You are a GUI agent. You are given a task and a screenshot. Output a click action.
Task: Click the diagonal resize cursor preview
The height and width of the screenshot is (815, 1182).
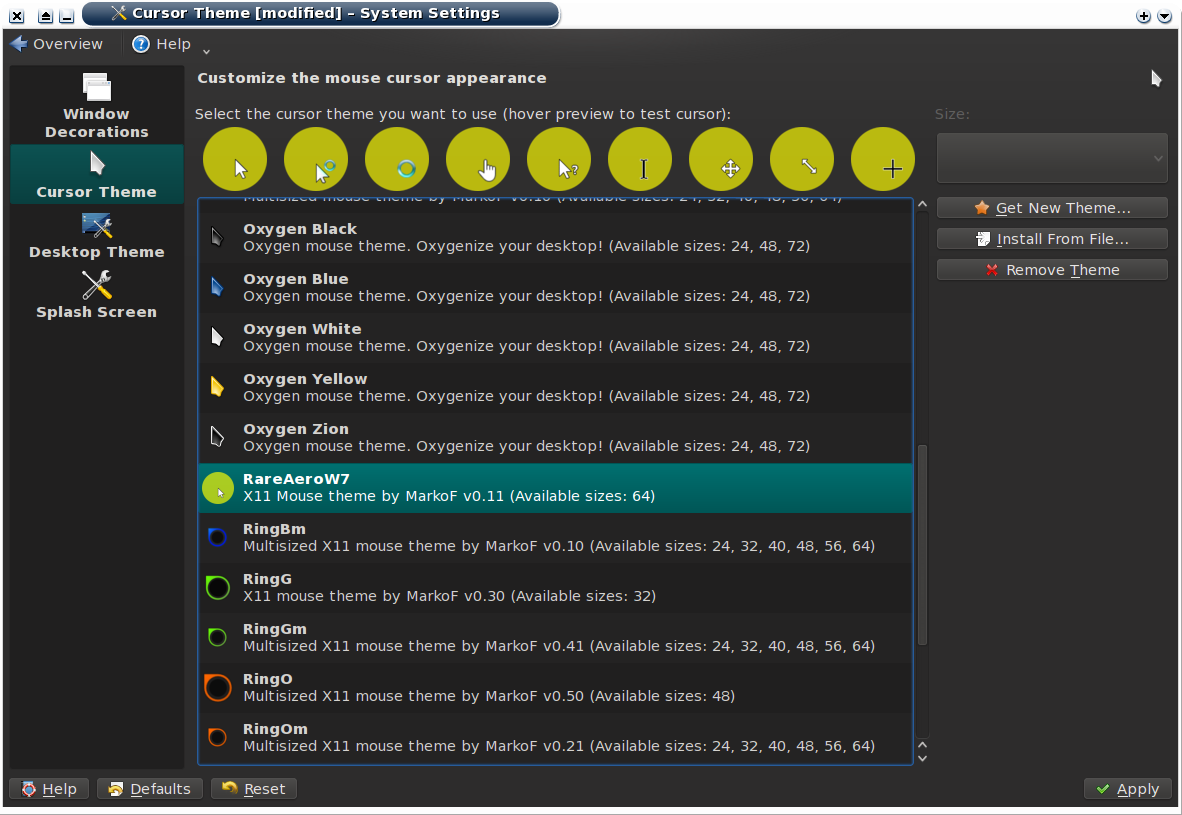tap(802, 159)
